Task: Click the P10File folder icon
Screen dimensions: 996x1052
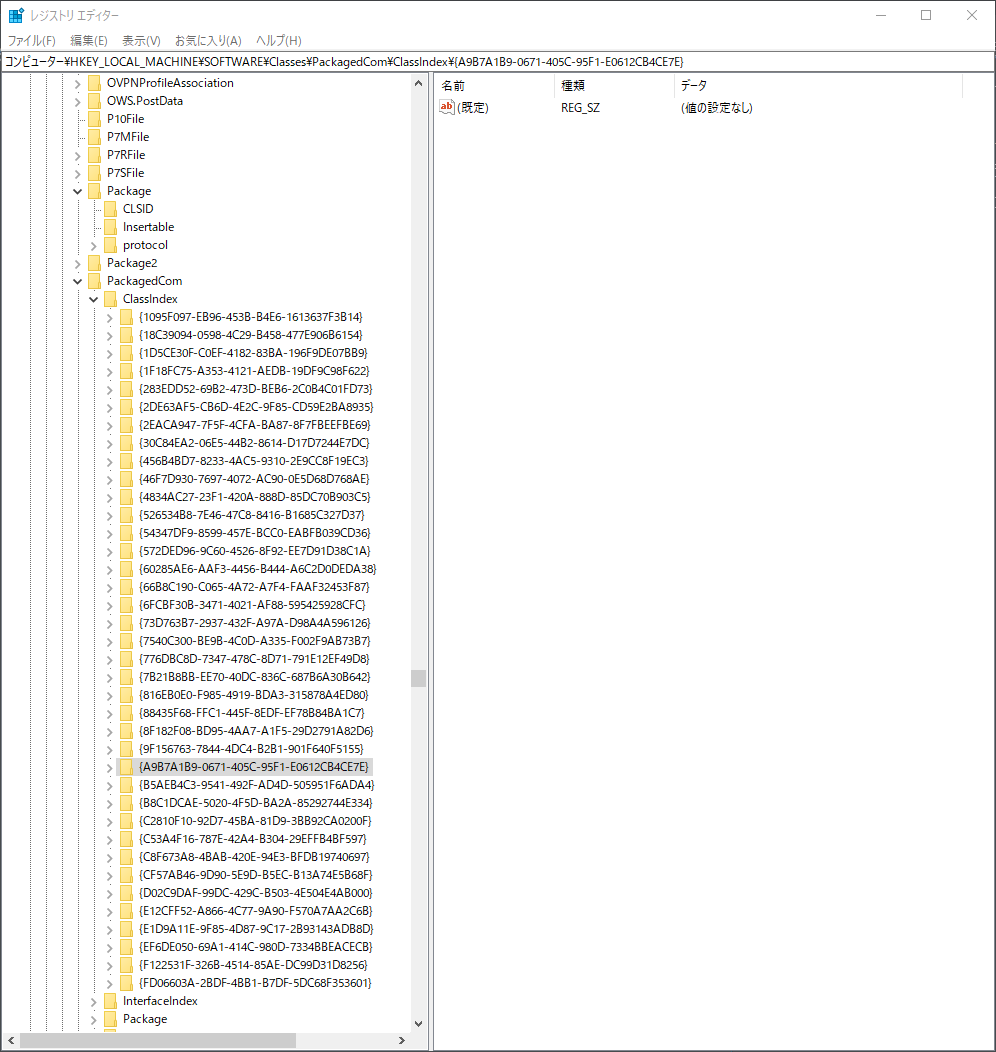Action: point(95,119)
